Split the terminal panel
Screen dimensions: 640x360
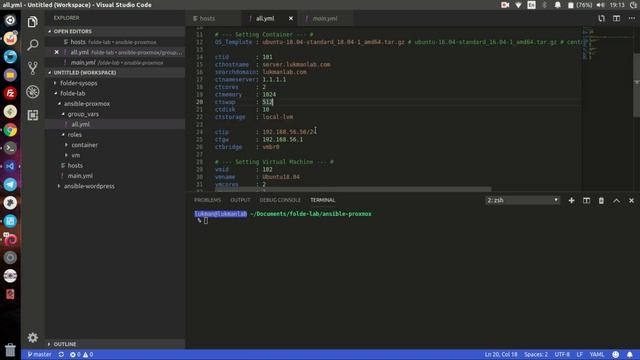click(x=587, y=200)
